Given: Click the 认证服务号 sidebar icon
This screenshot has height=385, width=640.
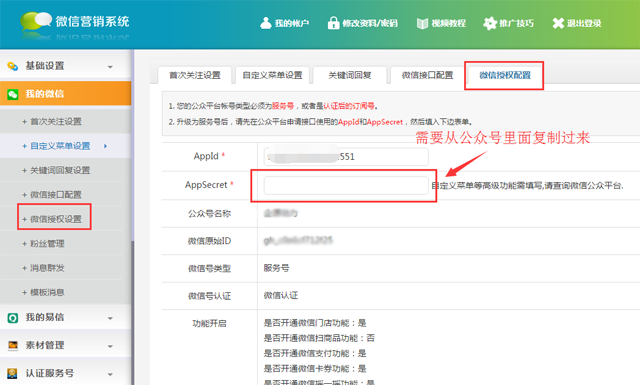Looking at the screenshot, I should point(13,373).
